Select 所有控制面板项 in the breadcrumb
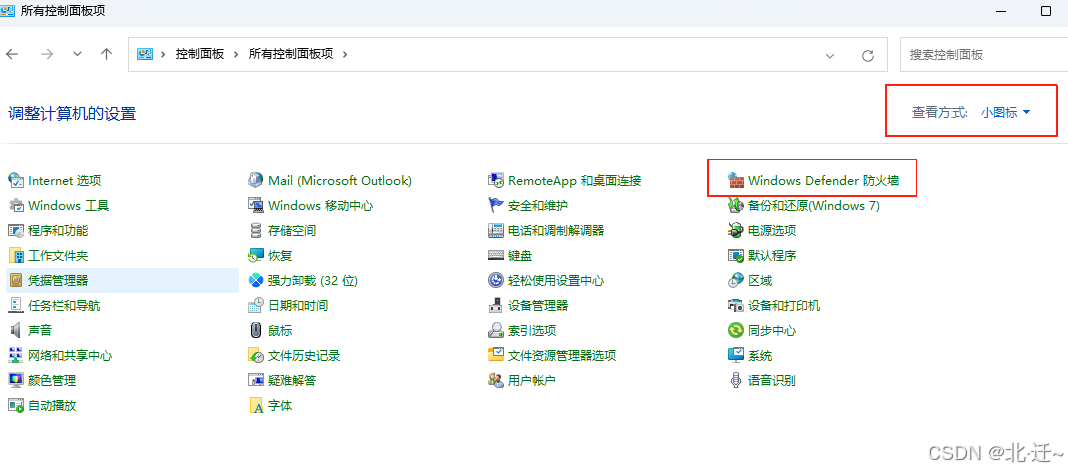The height and width of the screenshot is (470, 1068). (x=291, y=54)
